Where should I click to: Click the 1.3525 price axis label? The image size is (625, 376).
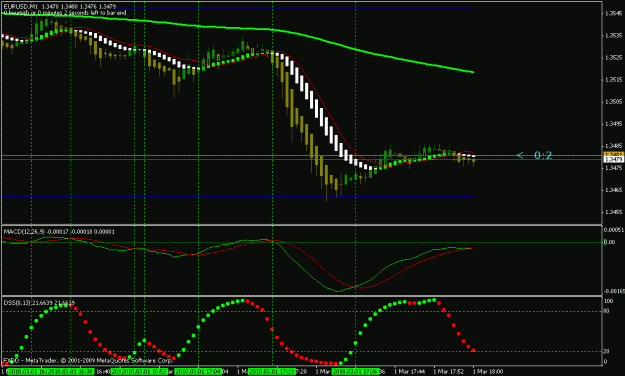click(x=613, y=58)
